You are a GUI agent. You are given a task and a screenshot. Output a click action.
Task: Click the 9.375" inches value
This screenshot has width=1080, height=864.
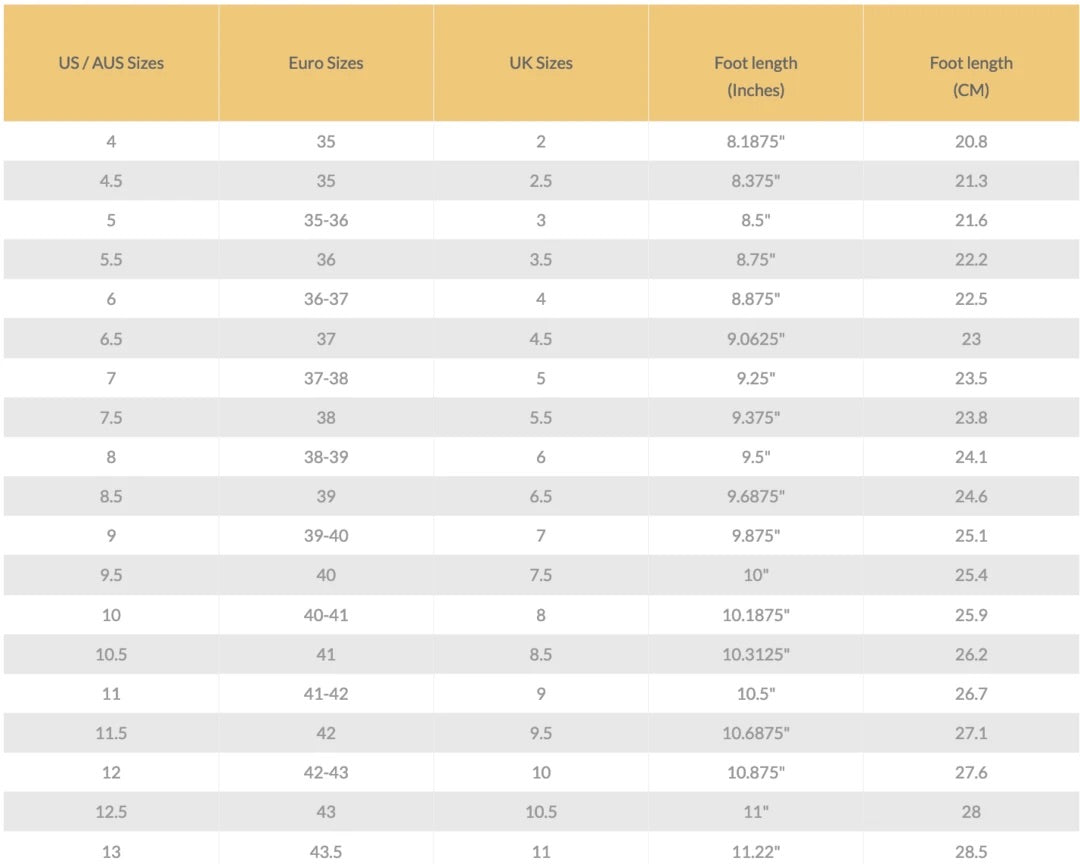756,418
